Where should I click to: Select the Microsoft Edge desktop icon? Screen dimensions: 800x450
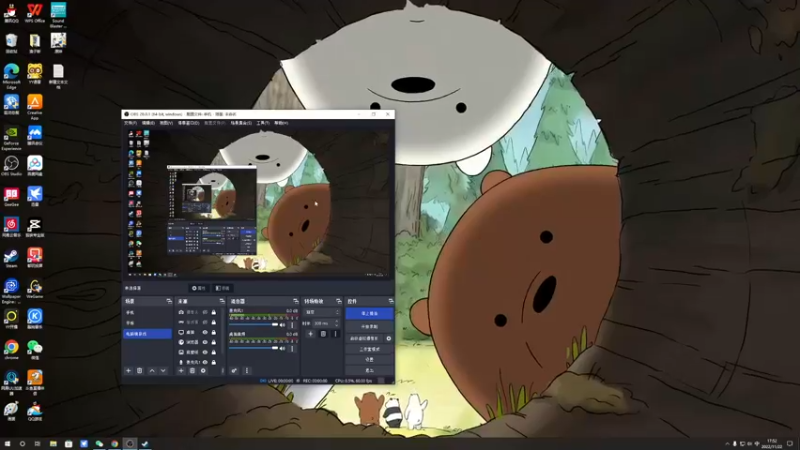(11, 77)
